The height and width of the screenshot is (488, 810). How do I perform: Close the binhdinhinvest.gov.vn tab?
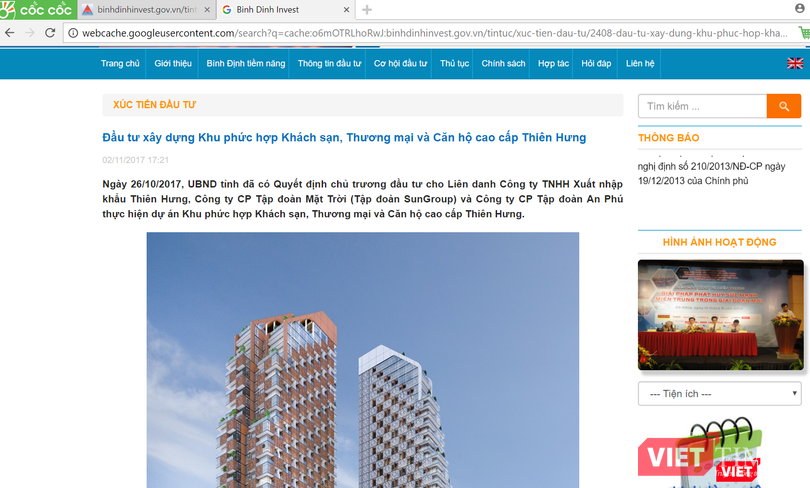[207, 10]
